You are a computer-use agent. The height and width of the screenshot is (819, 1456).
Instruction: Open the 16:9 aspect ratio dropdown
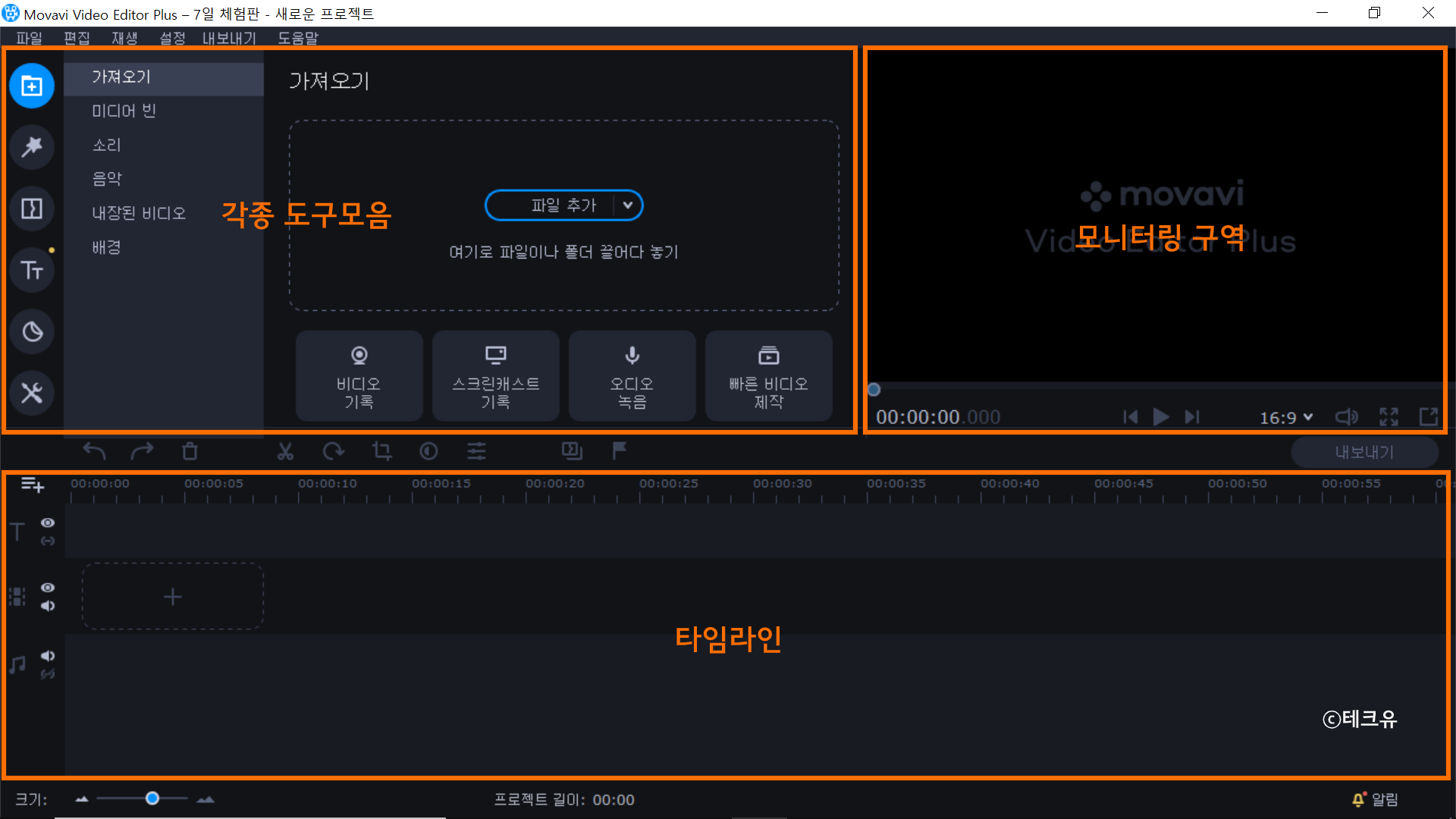pos(1285,418)
